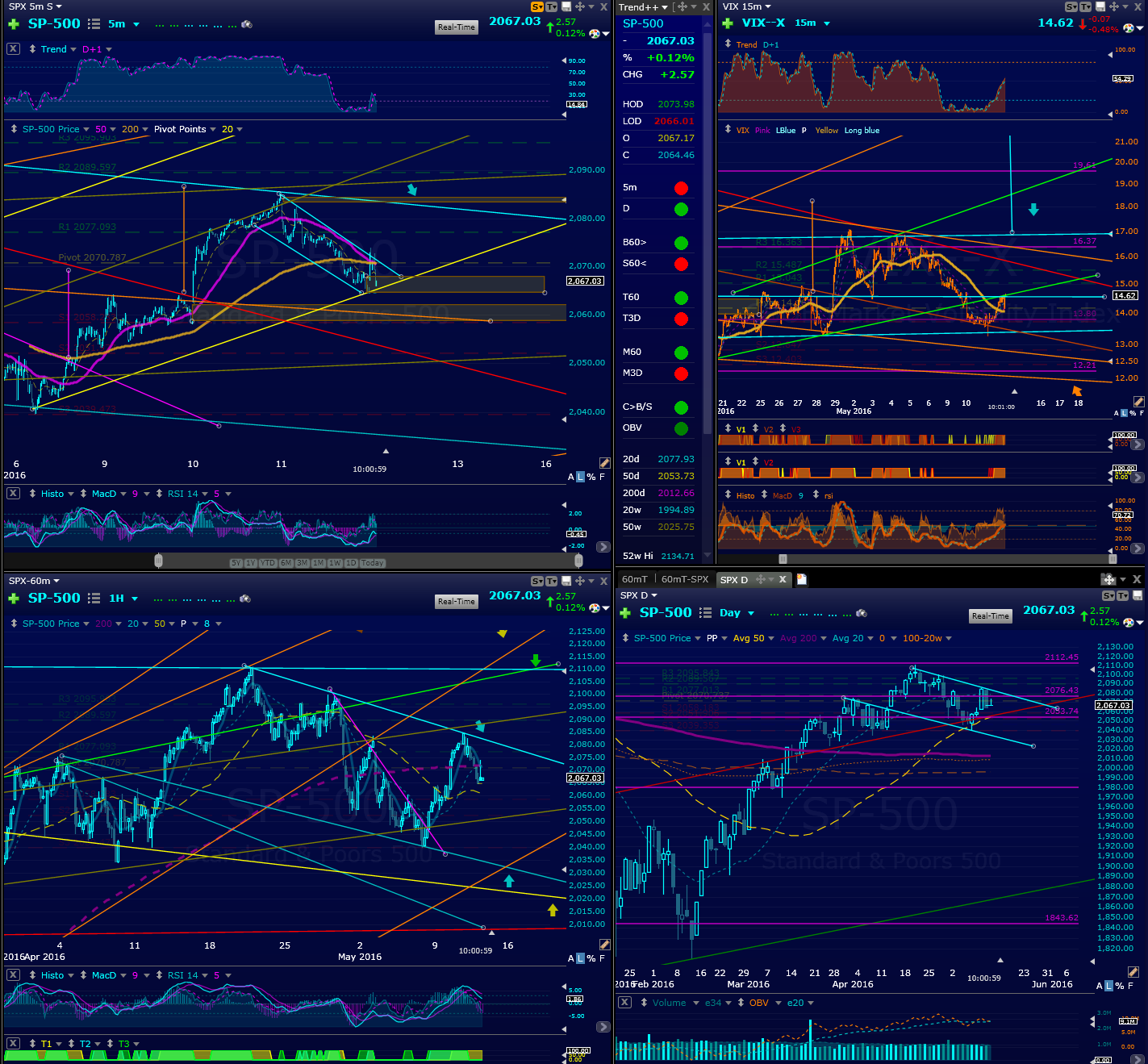
Task: Toggle log scale L in SPX 5m chart
Action: point(580,477)
